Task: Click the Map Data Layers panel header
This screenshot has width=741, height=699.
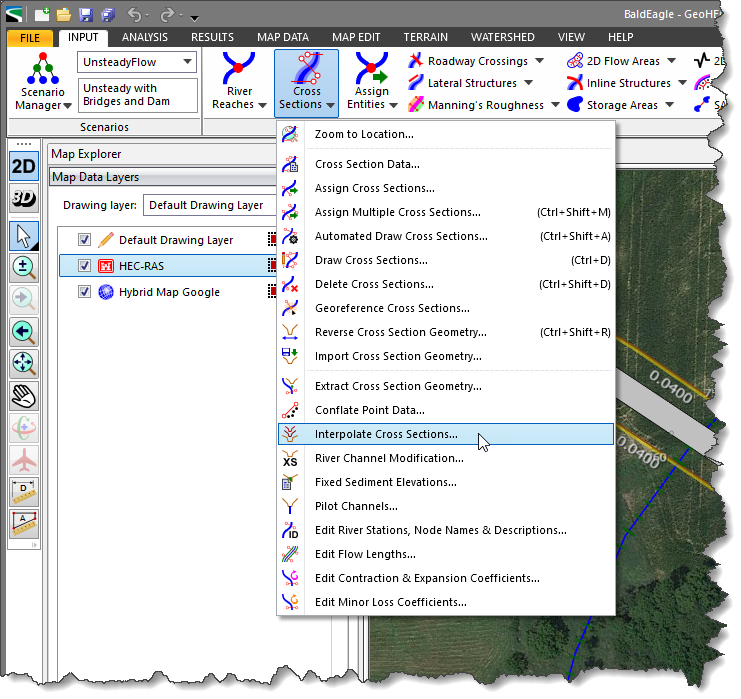Action: pos(163,177)
